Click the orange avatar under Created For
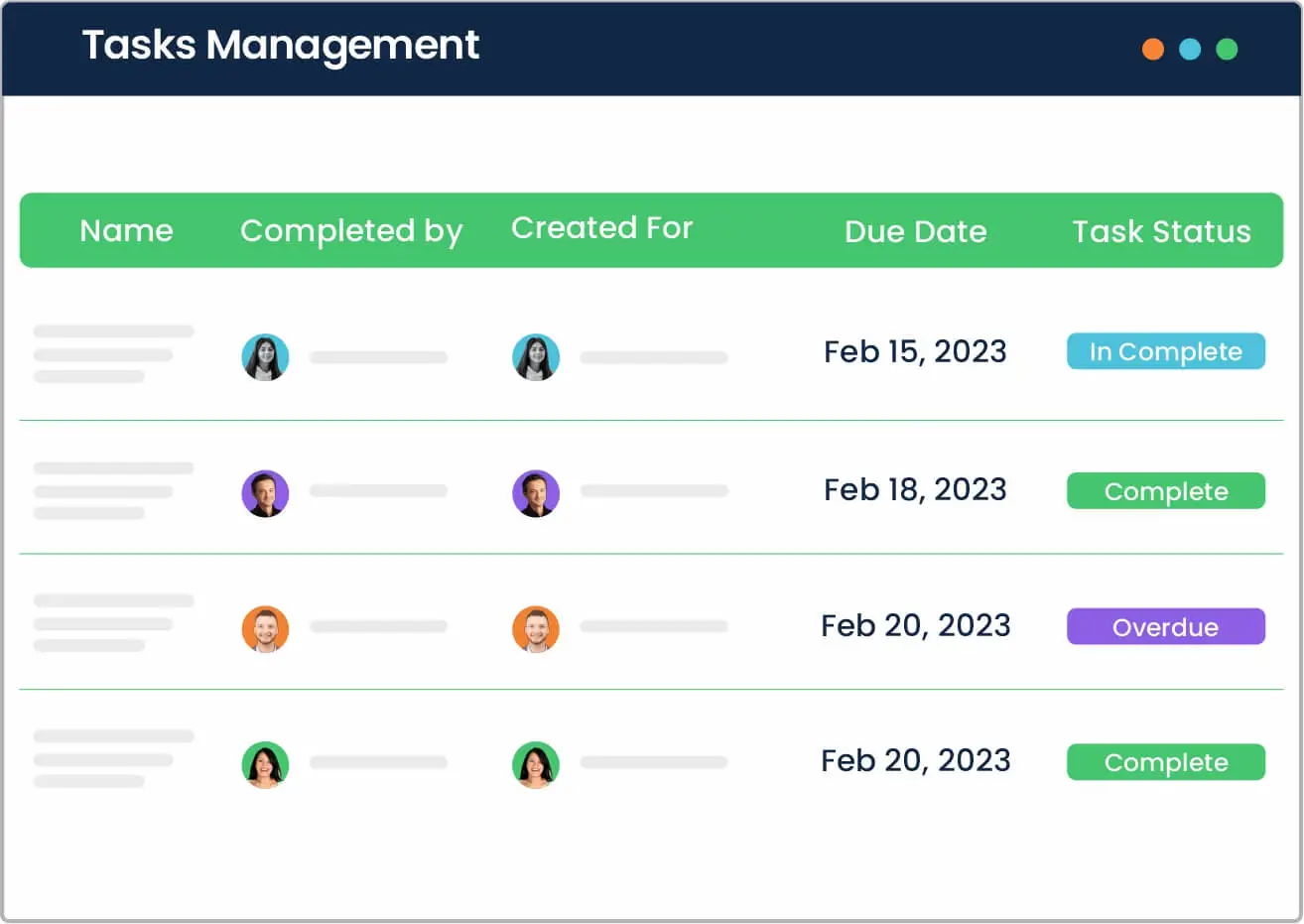Viewport: 1304px width, 924px height. coord(536,628)
